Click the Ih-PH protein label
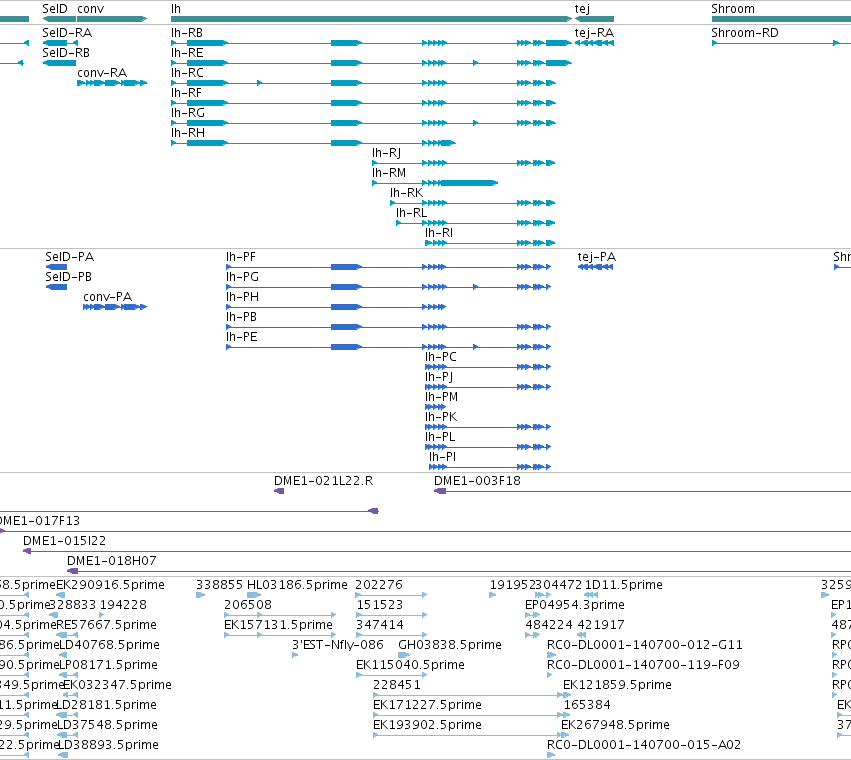This screenshot has width=851, height=760. pyautogui.click(x=242, y=297)
